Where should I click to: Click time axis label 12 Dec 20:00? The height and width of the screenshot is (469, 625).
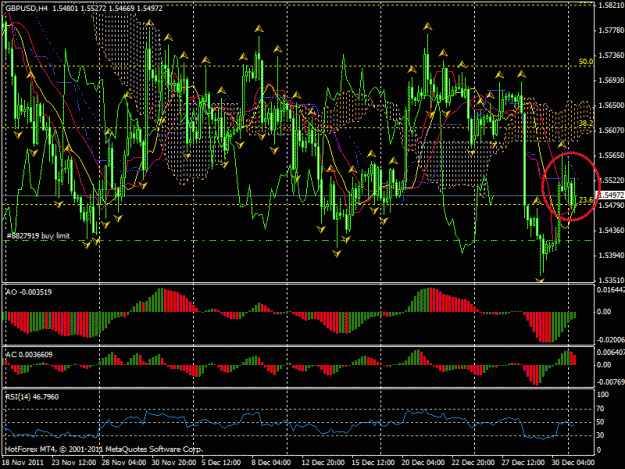323,463
